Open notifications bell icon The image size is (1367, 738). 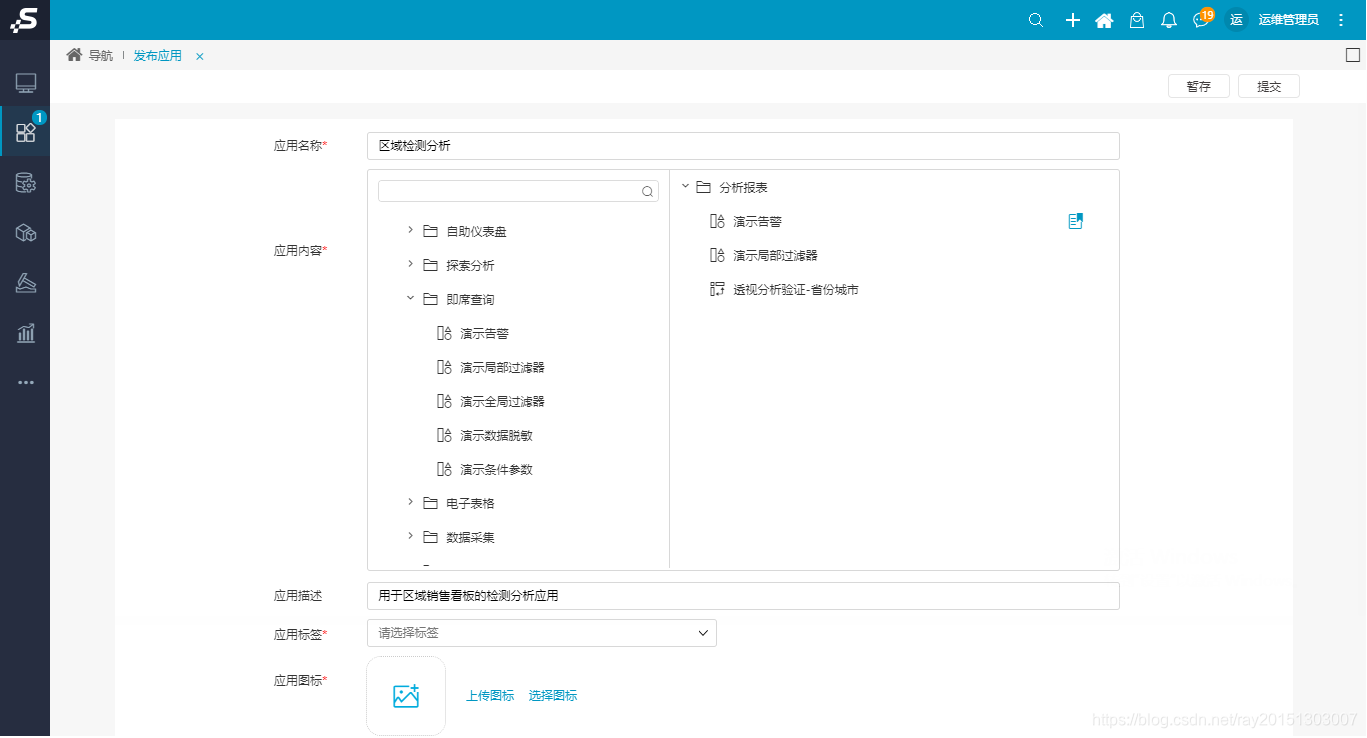[1169, 20]
